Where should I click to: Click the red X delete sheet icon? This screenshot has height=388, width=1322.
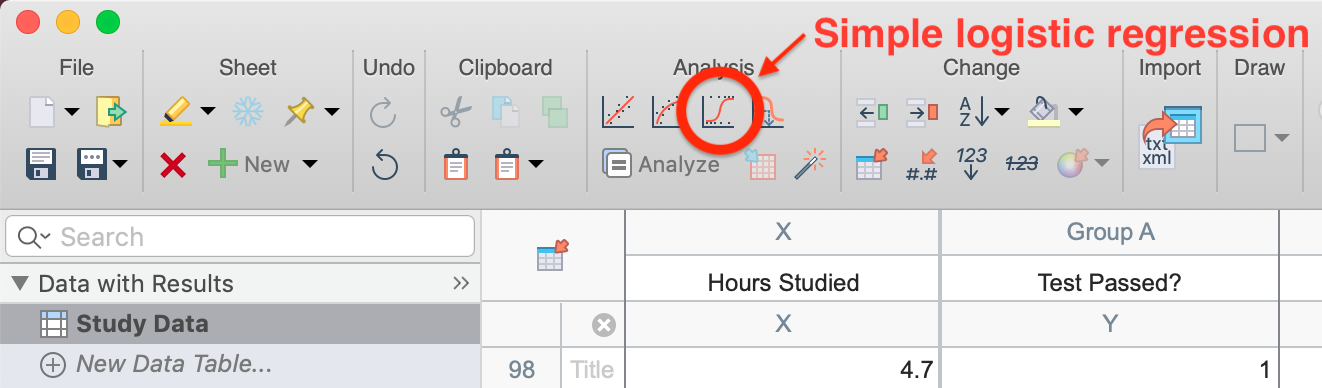(173, 164)
